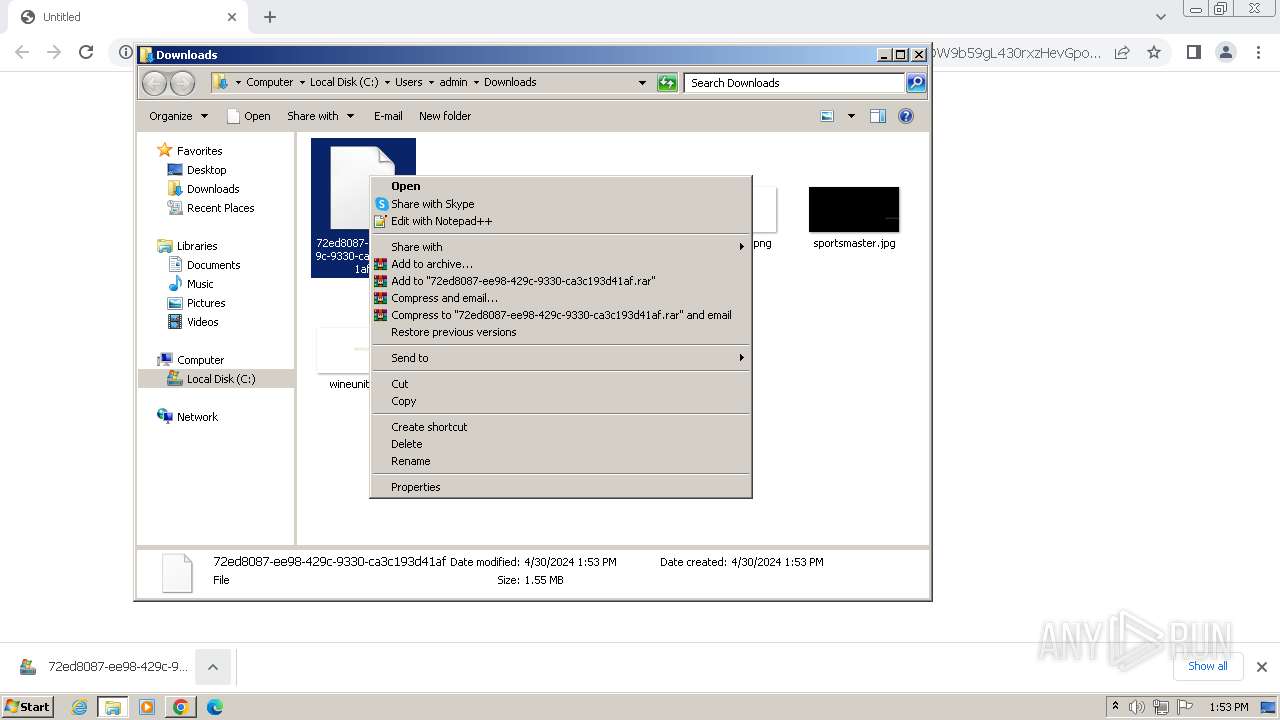
Task: Expand the Share with submenu in the context menu
Action: [560, 247]
